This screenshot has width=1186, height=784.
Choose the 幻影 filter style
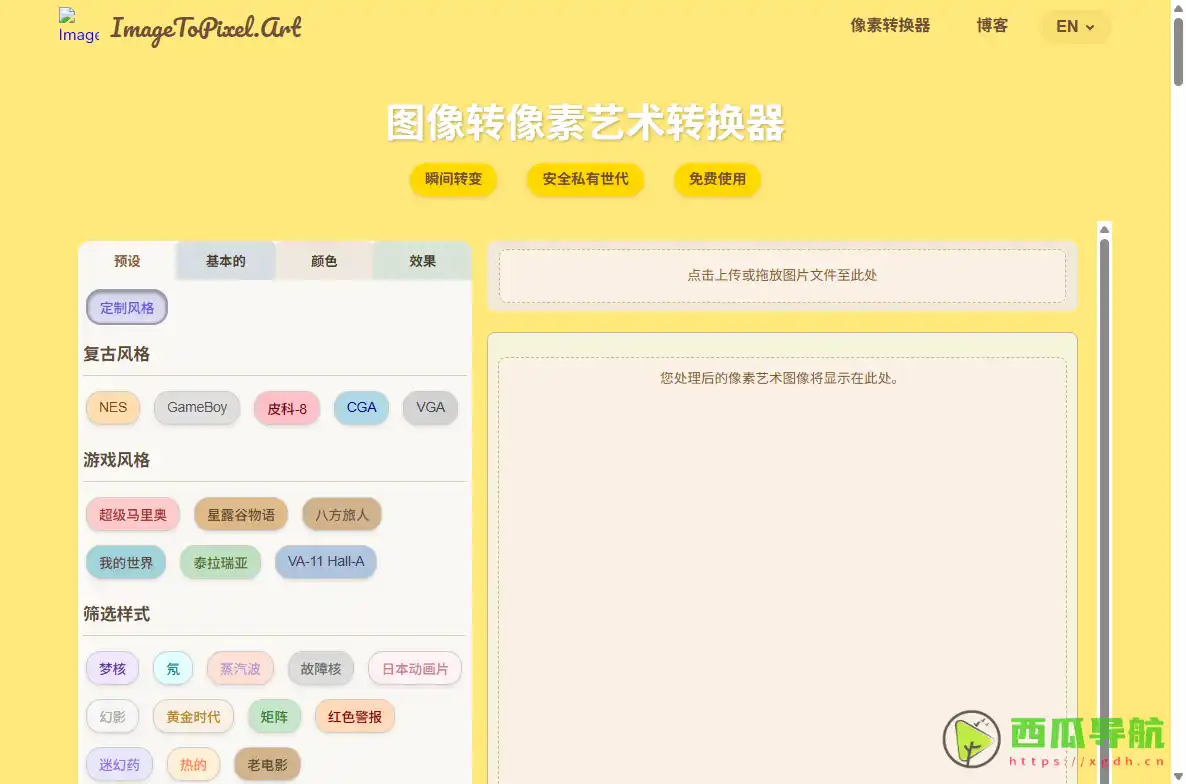tap(113, 717)
